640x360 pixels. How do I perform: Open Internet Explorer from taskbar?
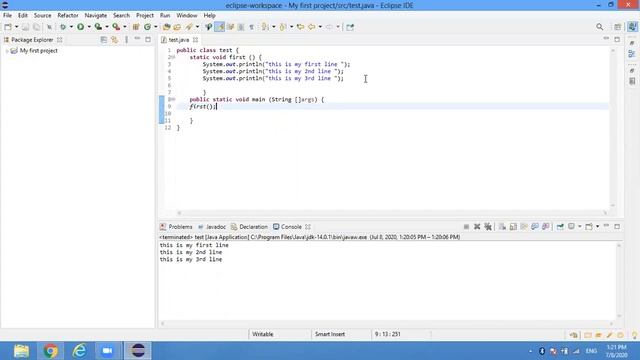point(80,351)
